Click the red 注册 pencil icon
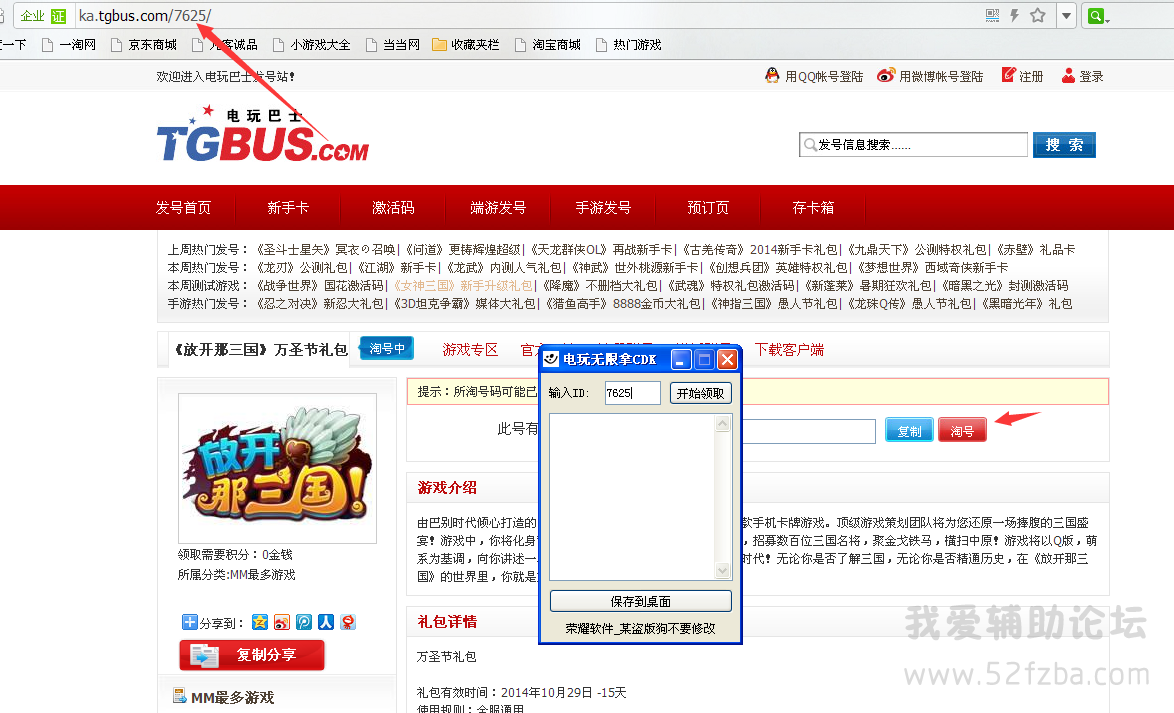 (1009, 75)
